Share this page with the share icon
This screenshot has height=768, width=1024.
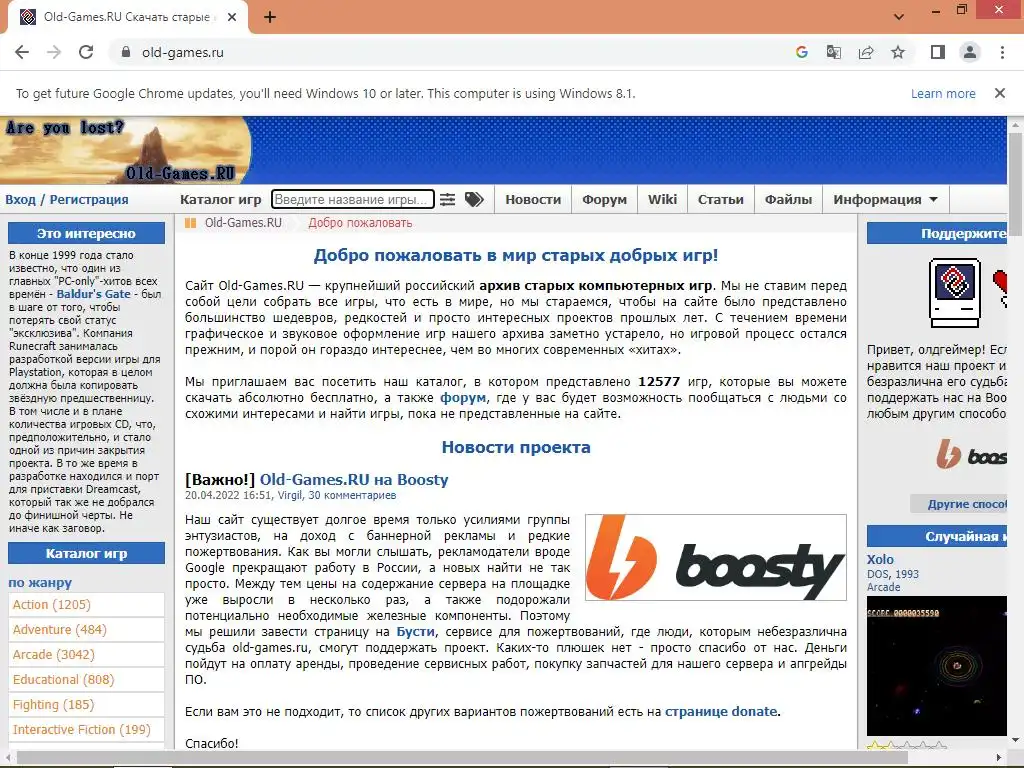[x=866, y=52]
